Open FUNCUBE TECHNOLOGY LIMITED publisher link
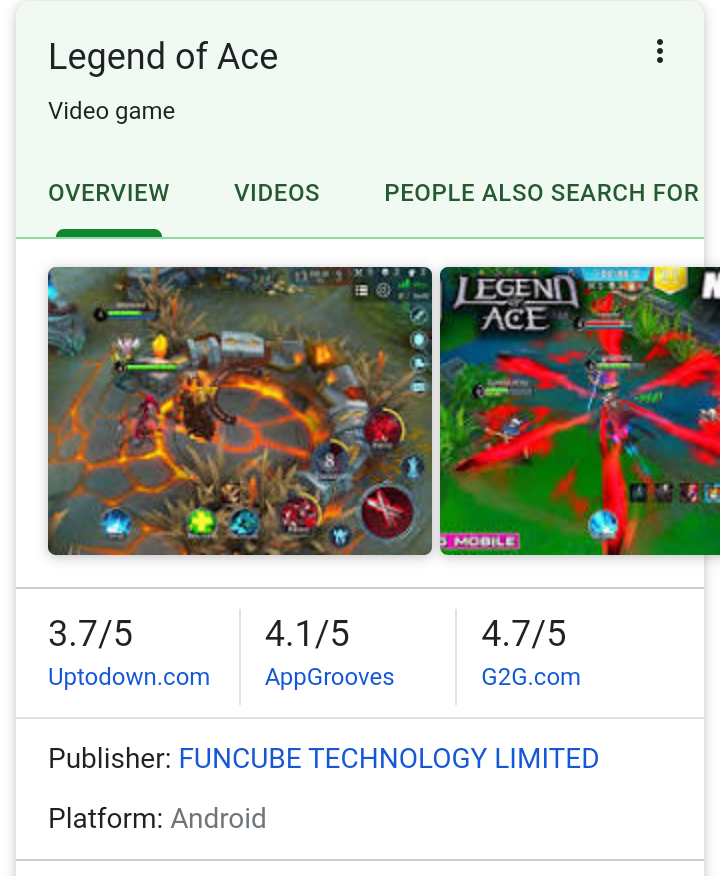The width and height of the screenshot is (720, 876). coord(389,759)
